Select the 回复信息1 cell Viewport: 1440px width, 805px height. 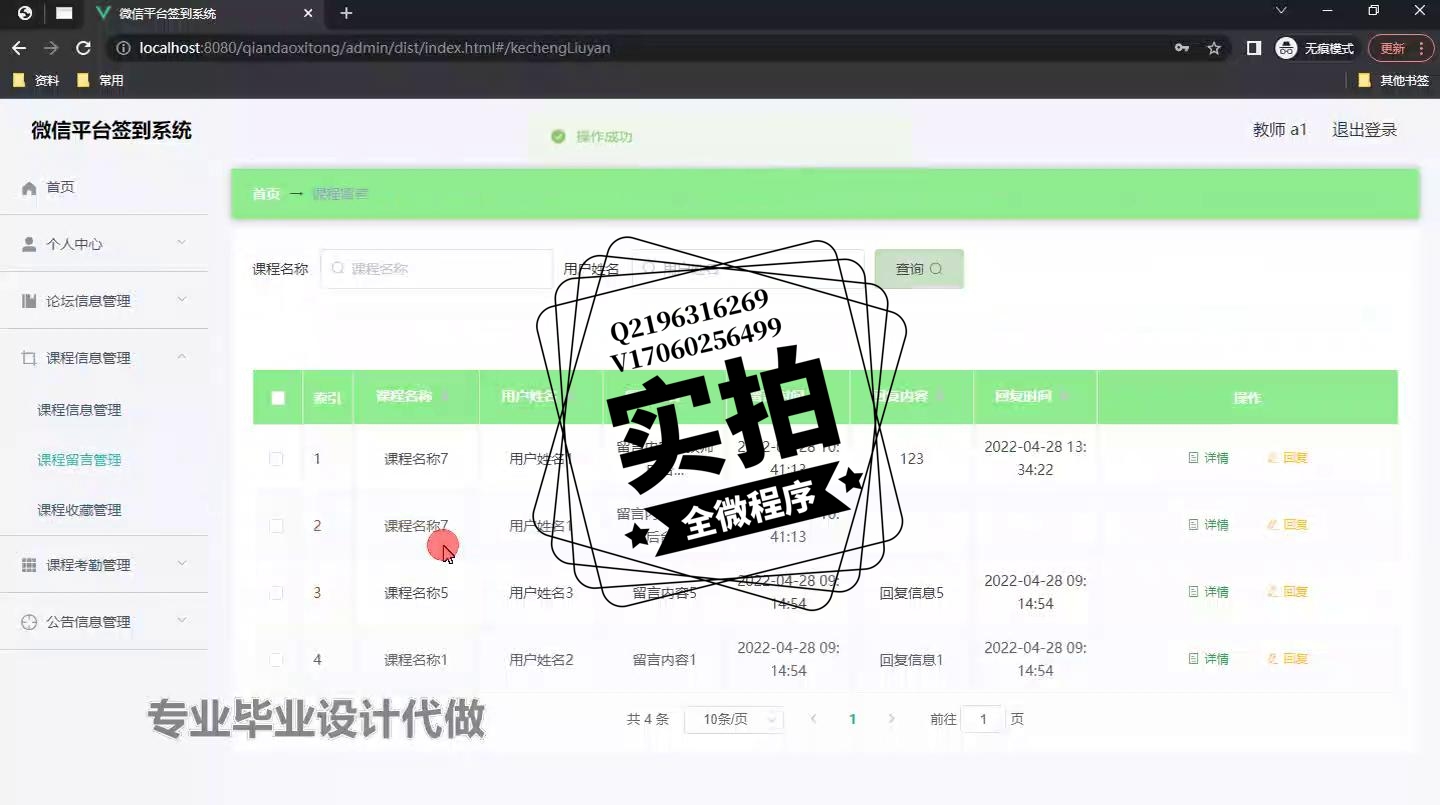[911, 660]
